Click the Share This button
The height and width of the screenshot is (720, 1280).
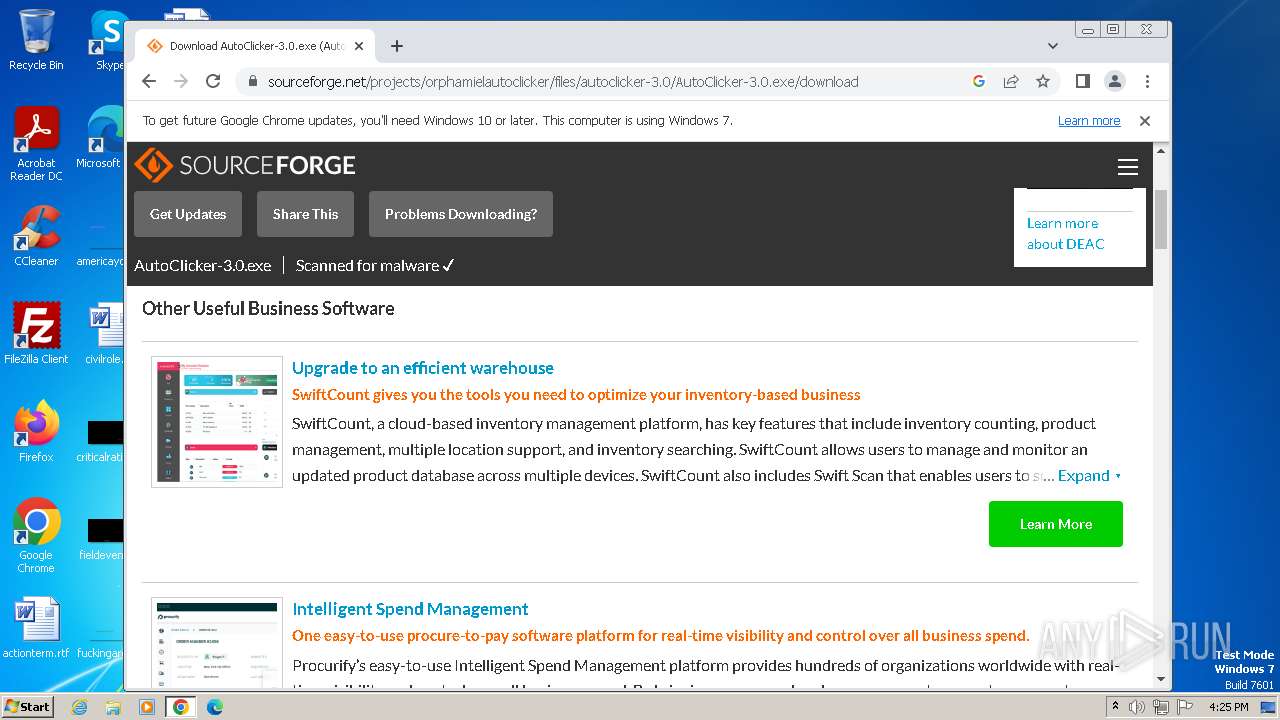(305, 214)
